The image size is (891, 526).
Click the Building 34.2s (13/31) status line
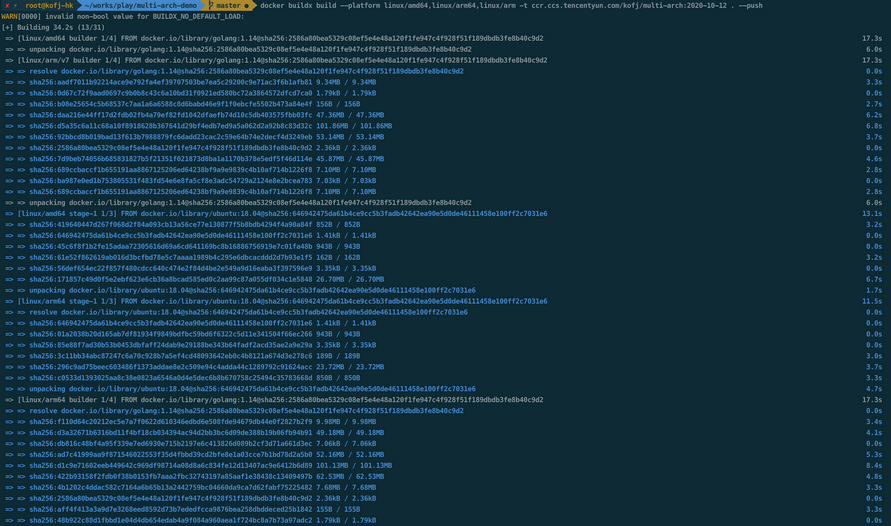pos(53,27)
